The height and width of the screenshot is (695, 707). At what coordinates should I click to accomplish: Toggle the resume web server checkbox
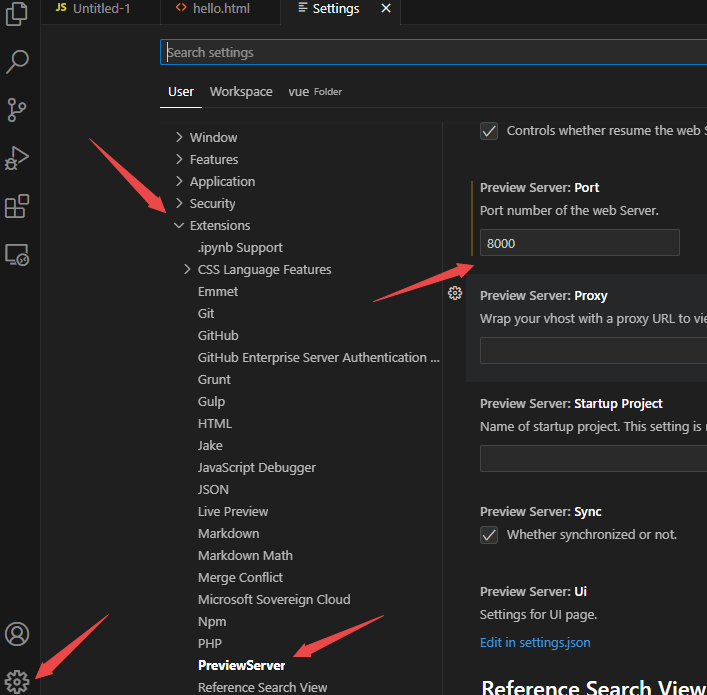[x=489, y=131]
